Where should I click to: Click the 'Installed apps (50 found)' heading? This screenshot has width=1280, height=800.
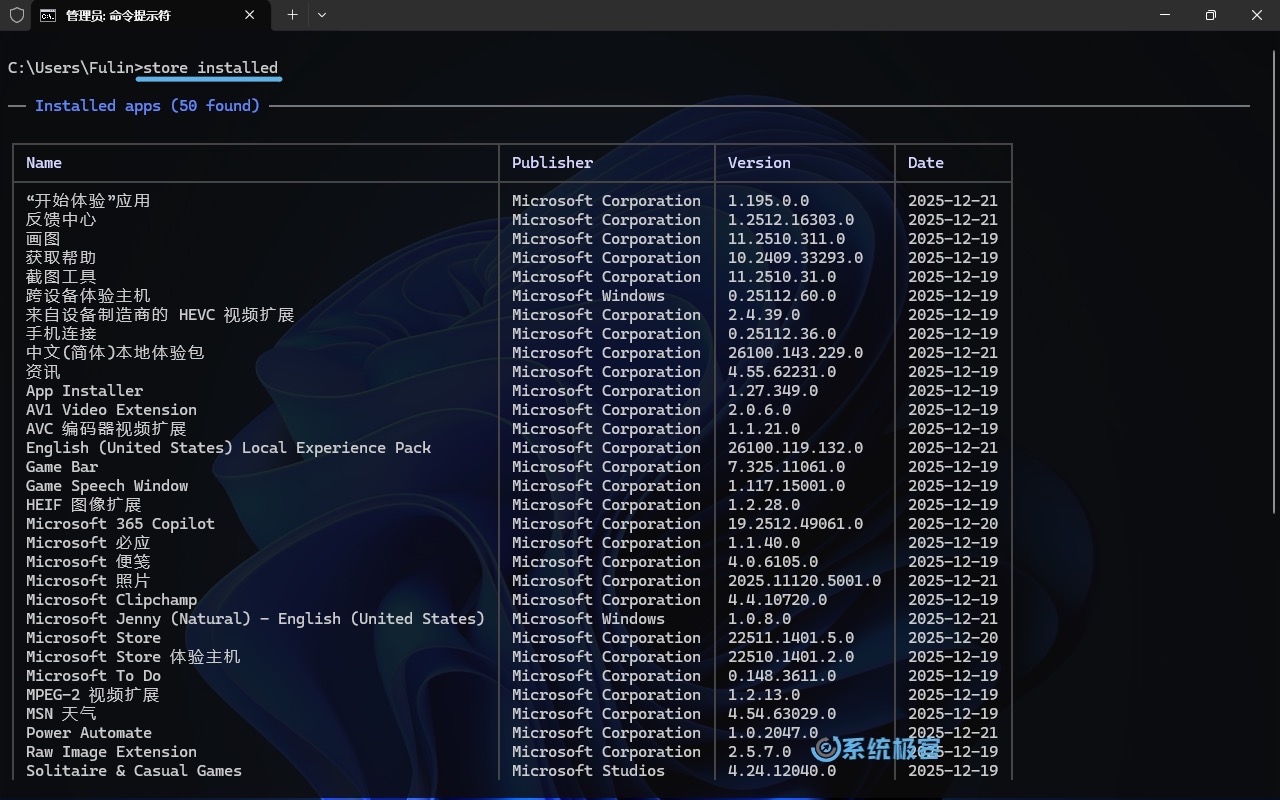[147, 106]
